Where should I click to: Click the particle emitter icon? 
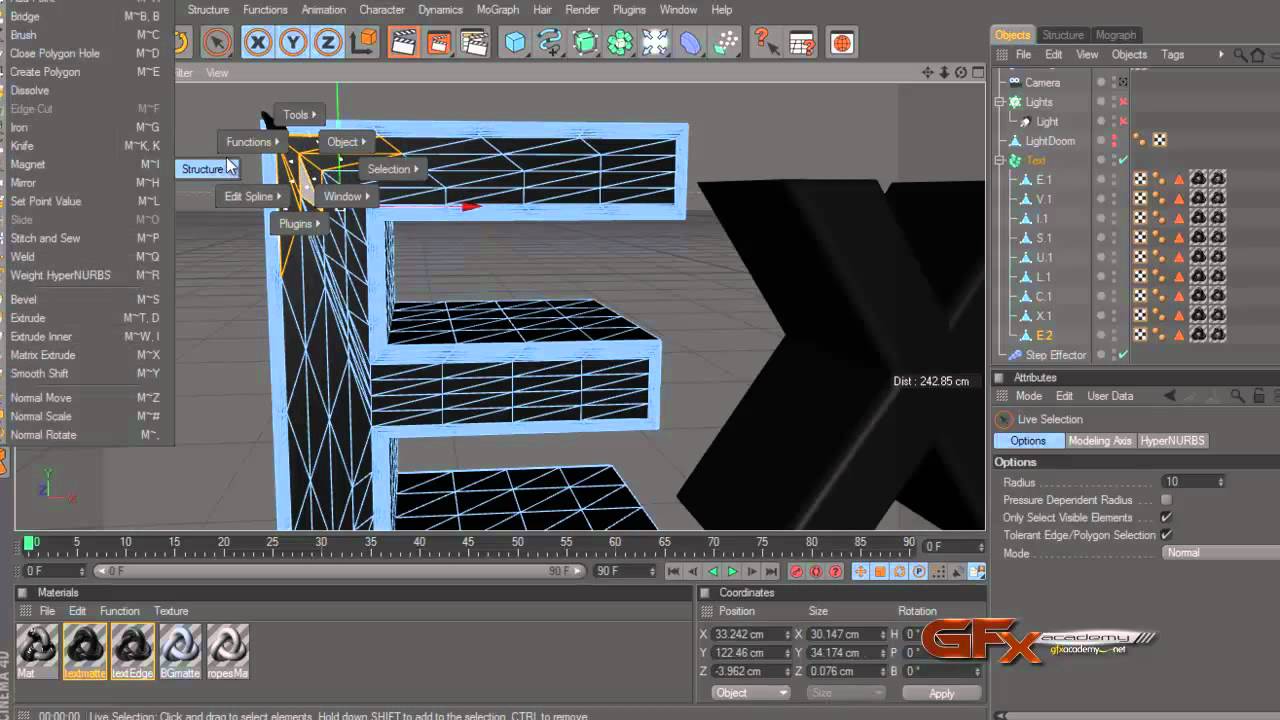coord(727,42)
